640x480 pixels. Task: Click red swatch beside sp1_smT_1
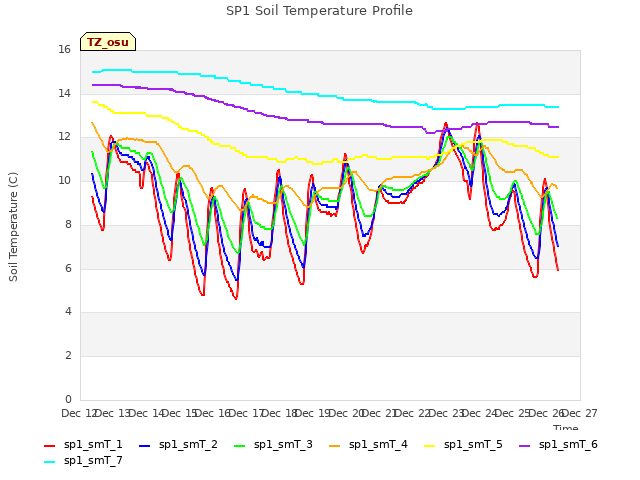pyautogui.click(x=49, y=446)
